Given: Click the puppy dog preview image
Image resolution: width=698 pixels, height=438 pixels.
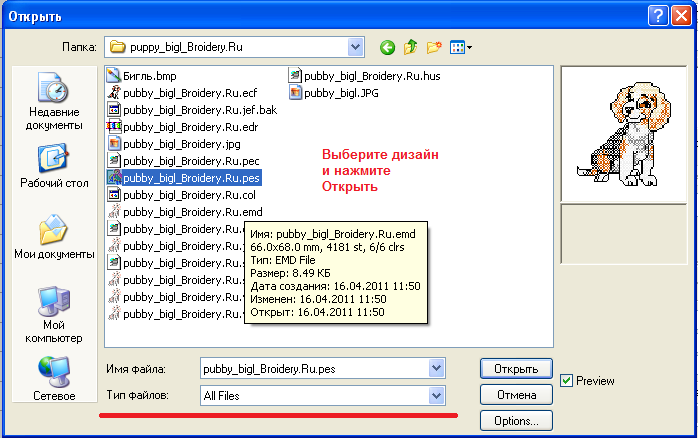Looking at the screenshot, I should [x=623, y=134].
